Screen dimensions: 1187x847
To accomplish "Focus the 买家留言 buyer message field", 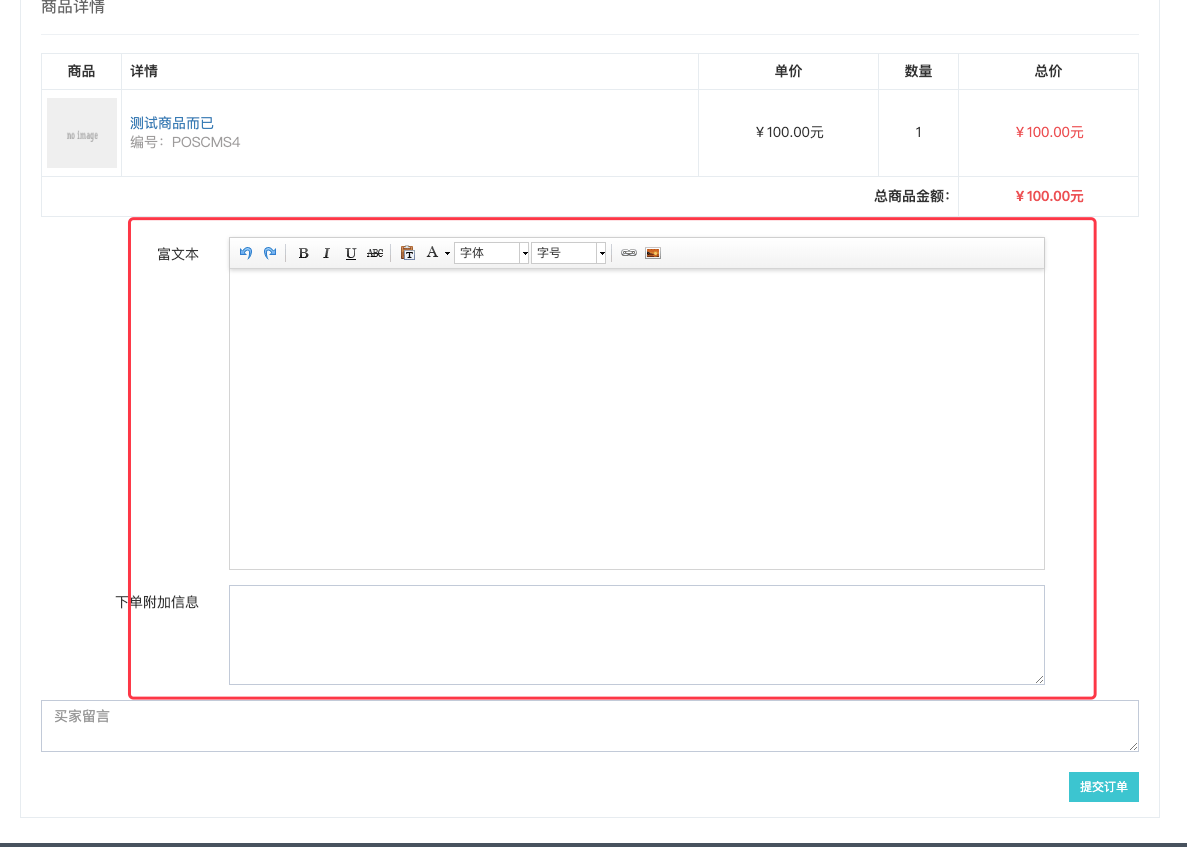I will click(590, 726).
